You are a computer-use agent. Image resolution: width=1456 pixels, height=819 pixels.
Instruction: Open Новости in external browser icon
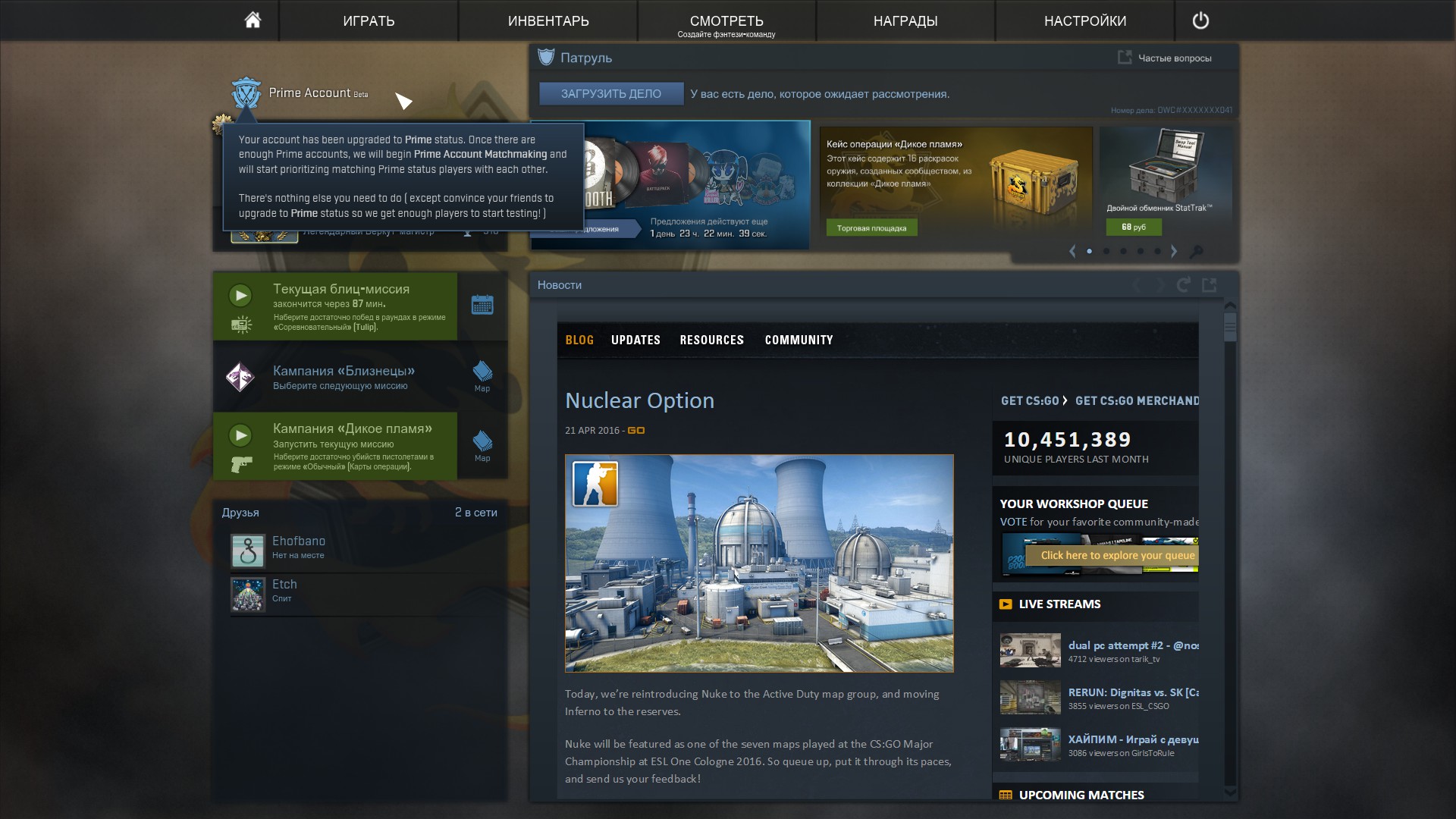pyautogui.click(x=1210, y=284)
